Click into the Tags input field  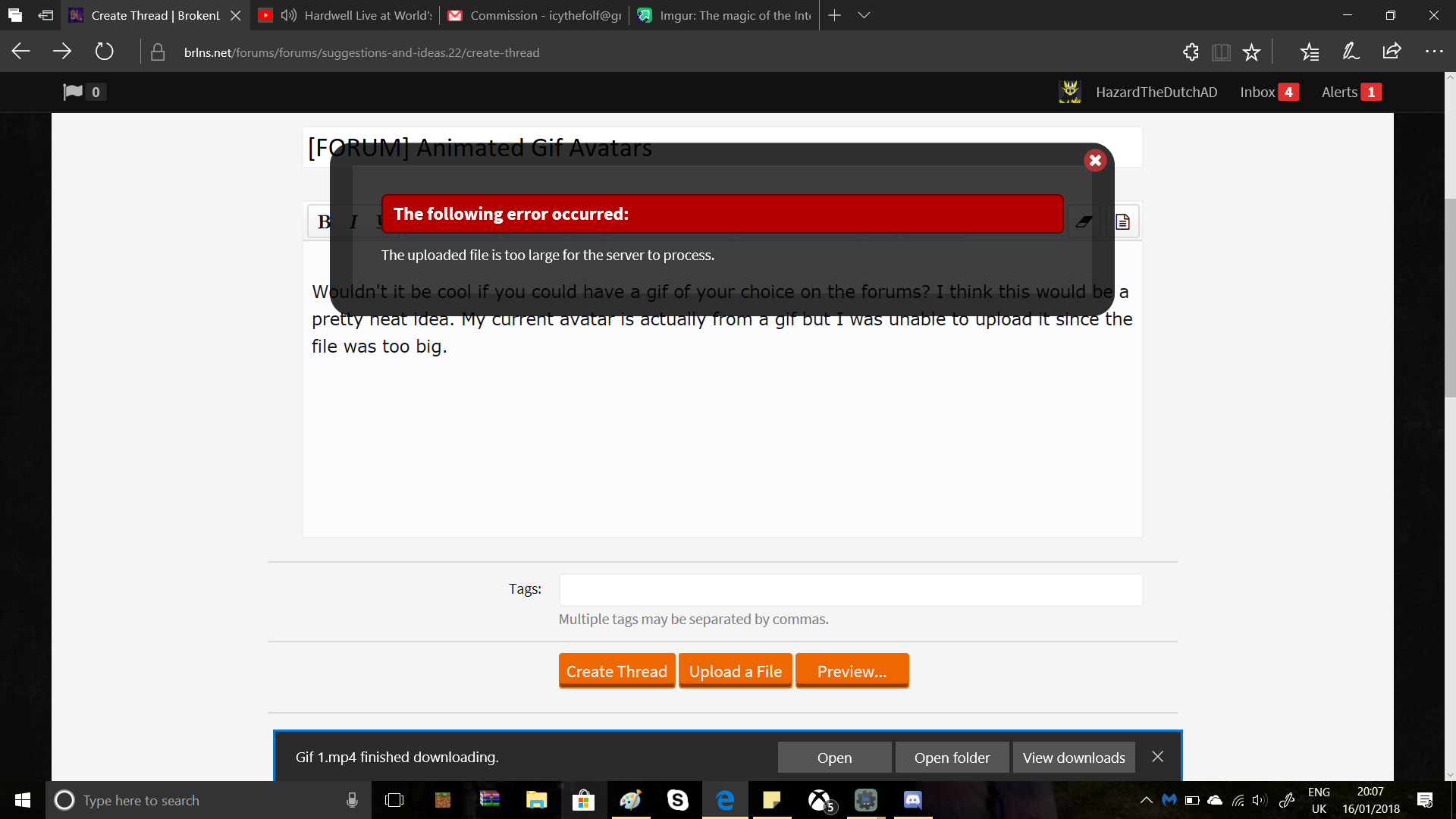[850, 589]
